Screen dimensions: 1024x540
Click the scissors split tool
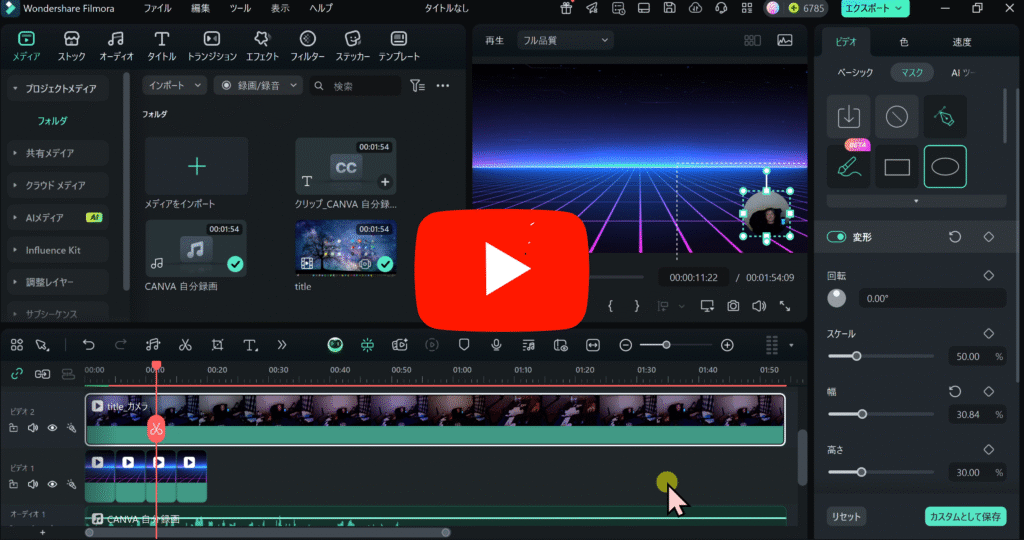point(185,345)
